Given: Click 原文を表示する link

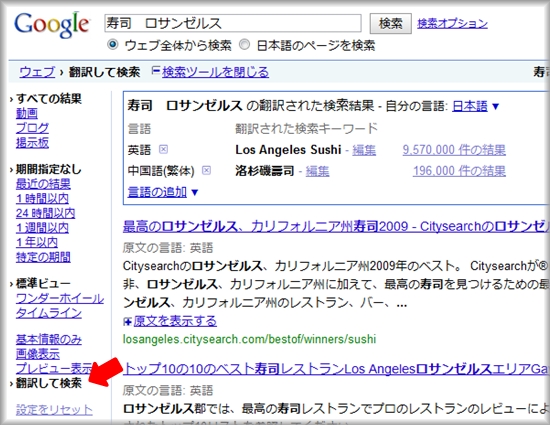Looking at the screenshot, I should [x=175, y=321].
